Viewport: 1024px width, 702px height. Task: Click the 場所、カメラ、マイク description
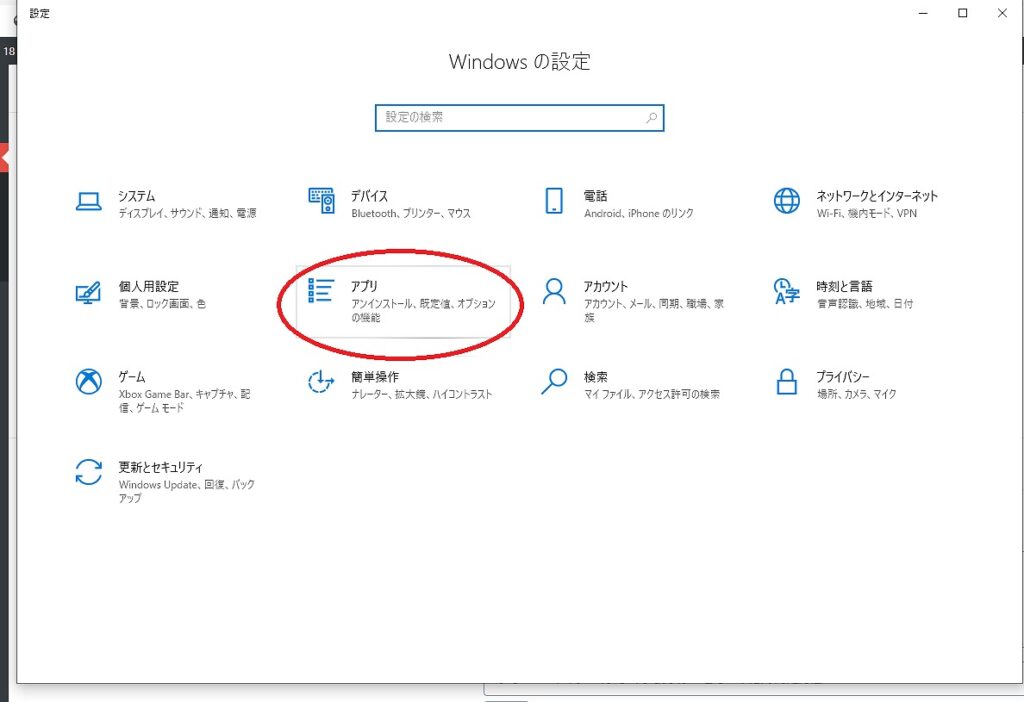[856, 394]
